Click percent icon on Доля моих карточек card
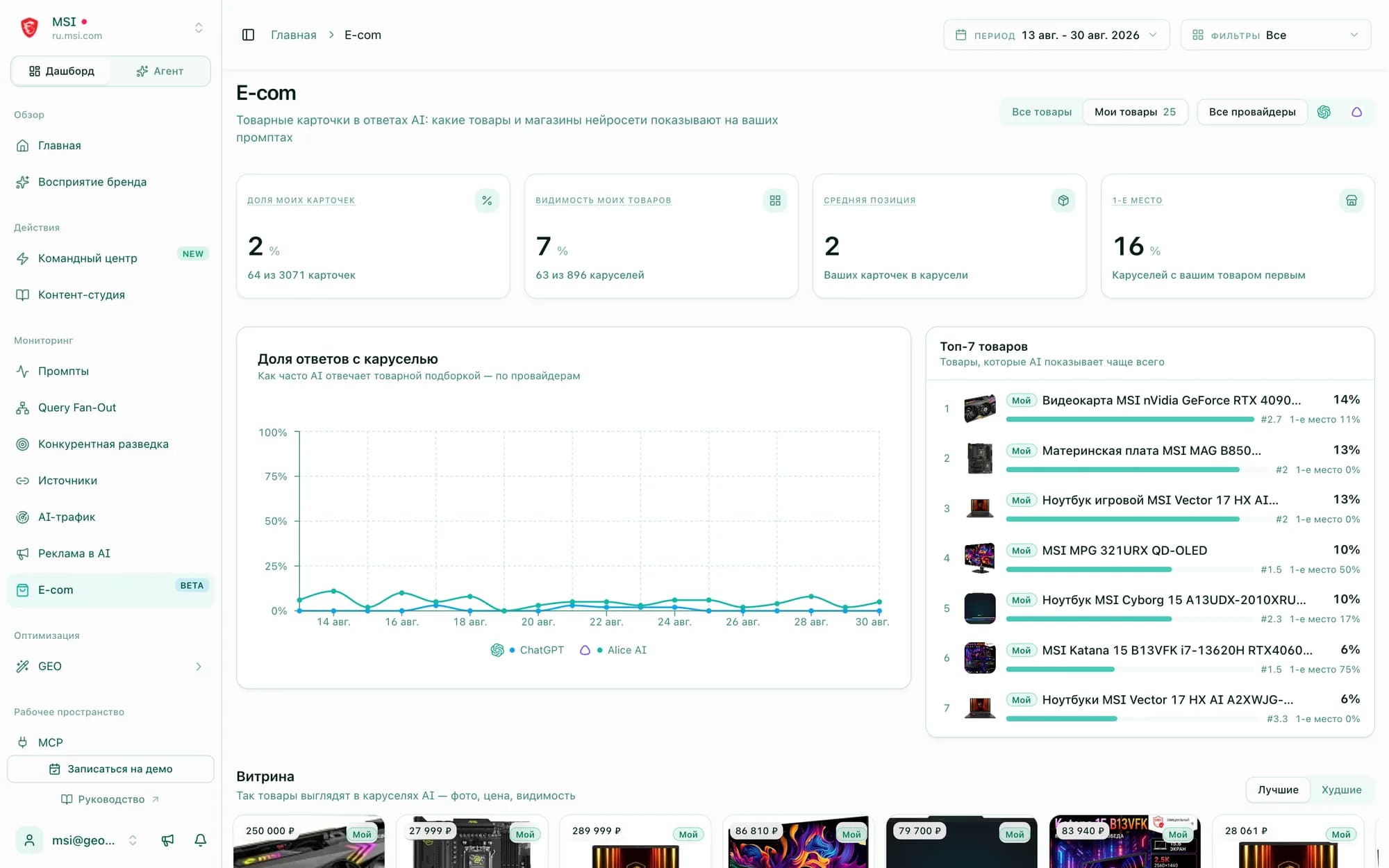The image size is (1389, 868). 487,201
